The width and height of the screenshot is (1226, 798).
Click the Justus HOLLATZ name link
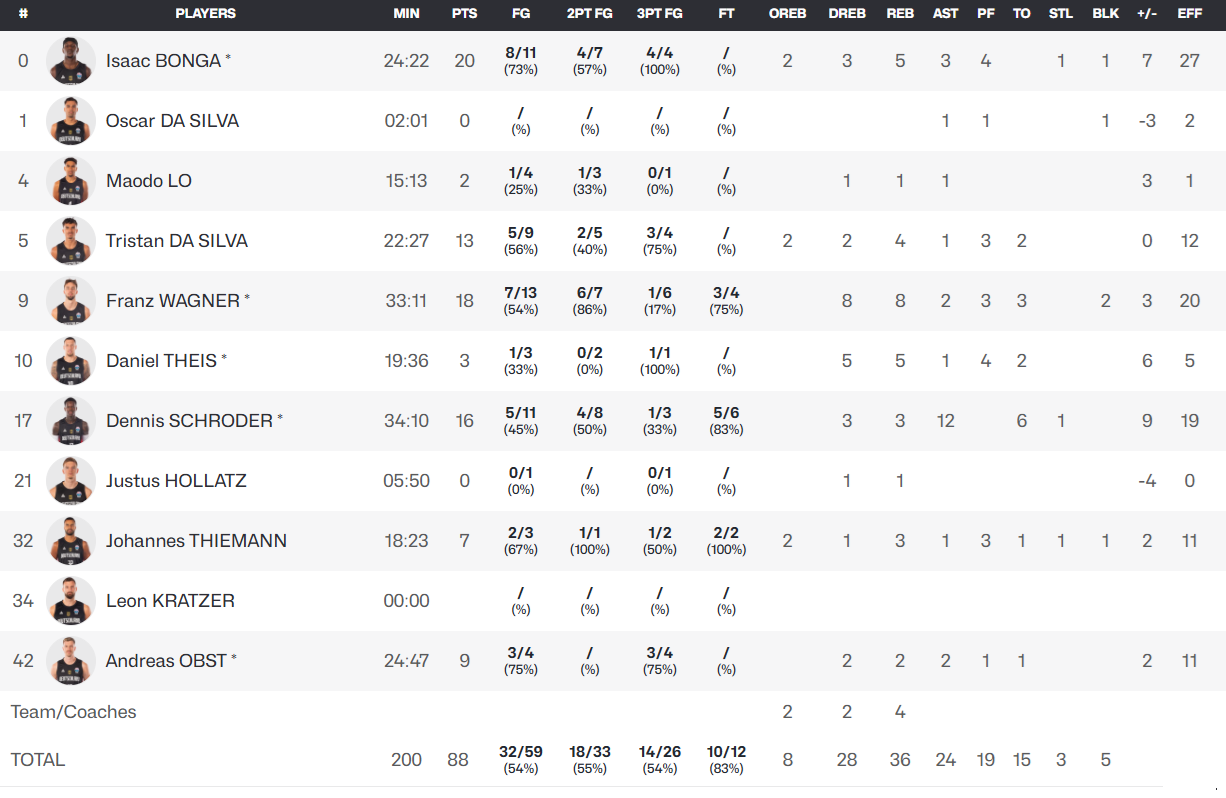(176, 481)
